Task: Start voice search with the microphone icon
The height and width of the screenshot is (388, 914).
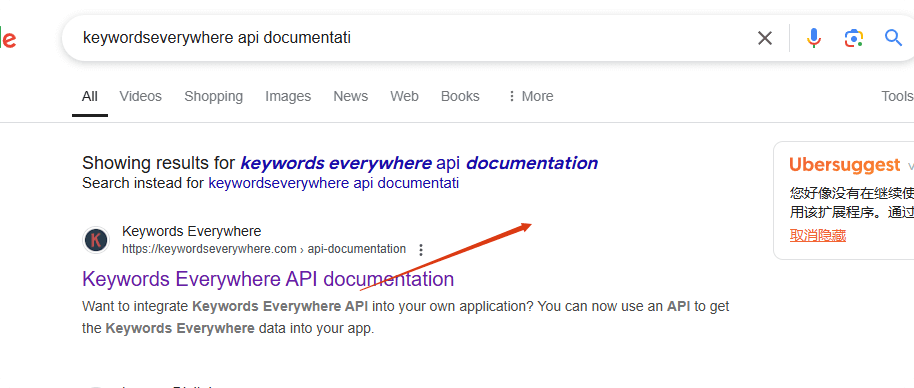Action: pyautogui.click(x=814, y=38)
